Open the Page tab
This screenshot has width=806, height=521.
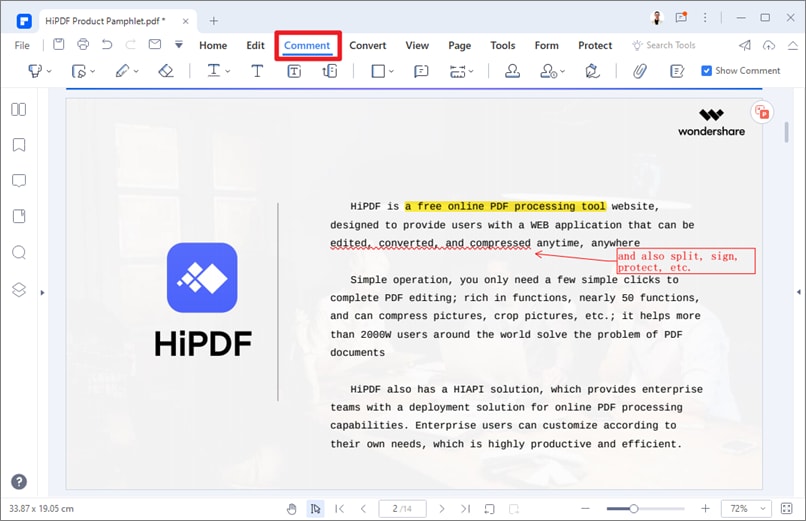[460, 45]
